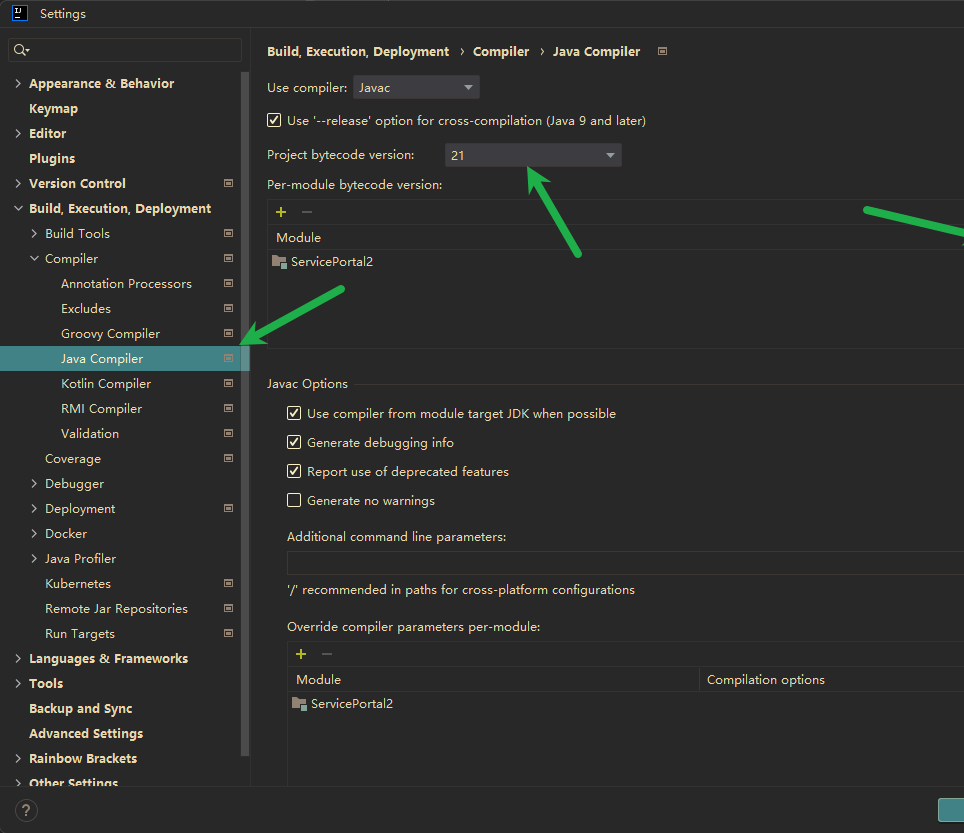Click the minus icon to remove module bytecode entry
This screenshot has height=833, width=964.
click(x=307, y=212)
